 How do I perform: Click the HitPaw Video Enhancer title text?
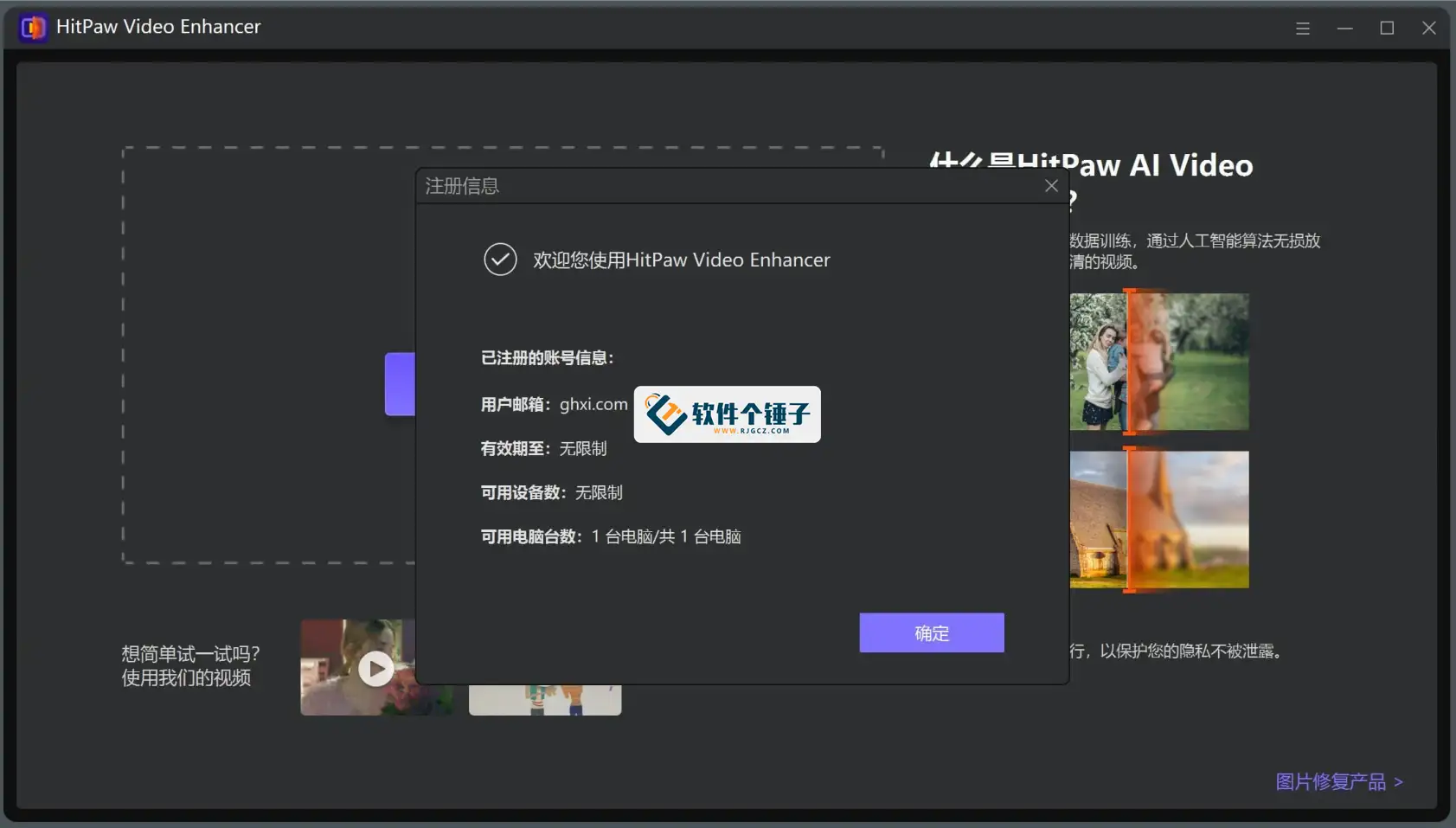coord(158,26)
